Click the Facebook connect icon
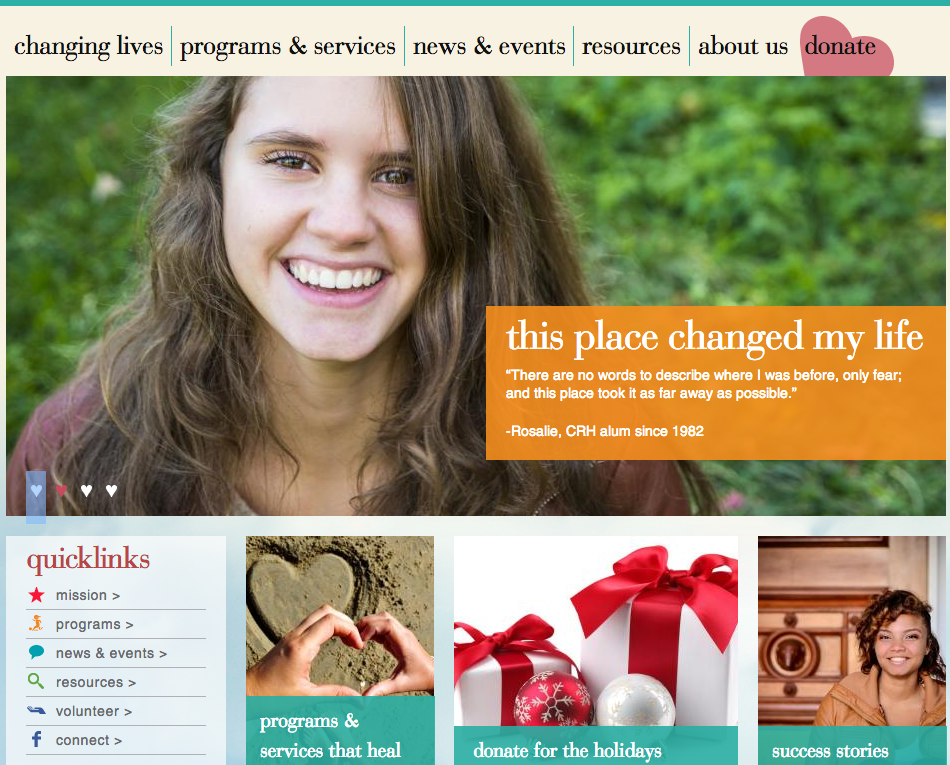Image resolution: width=950 pixels, height=765 pixels. pos(36,739)
